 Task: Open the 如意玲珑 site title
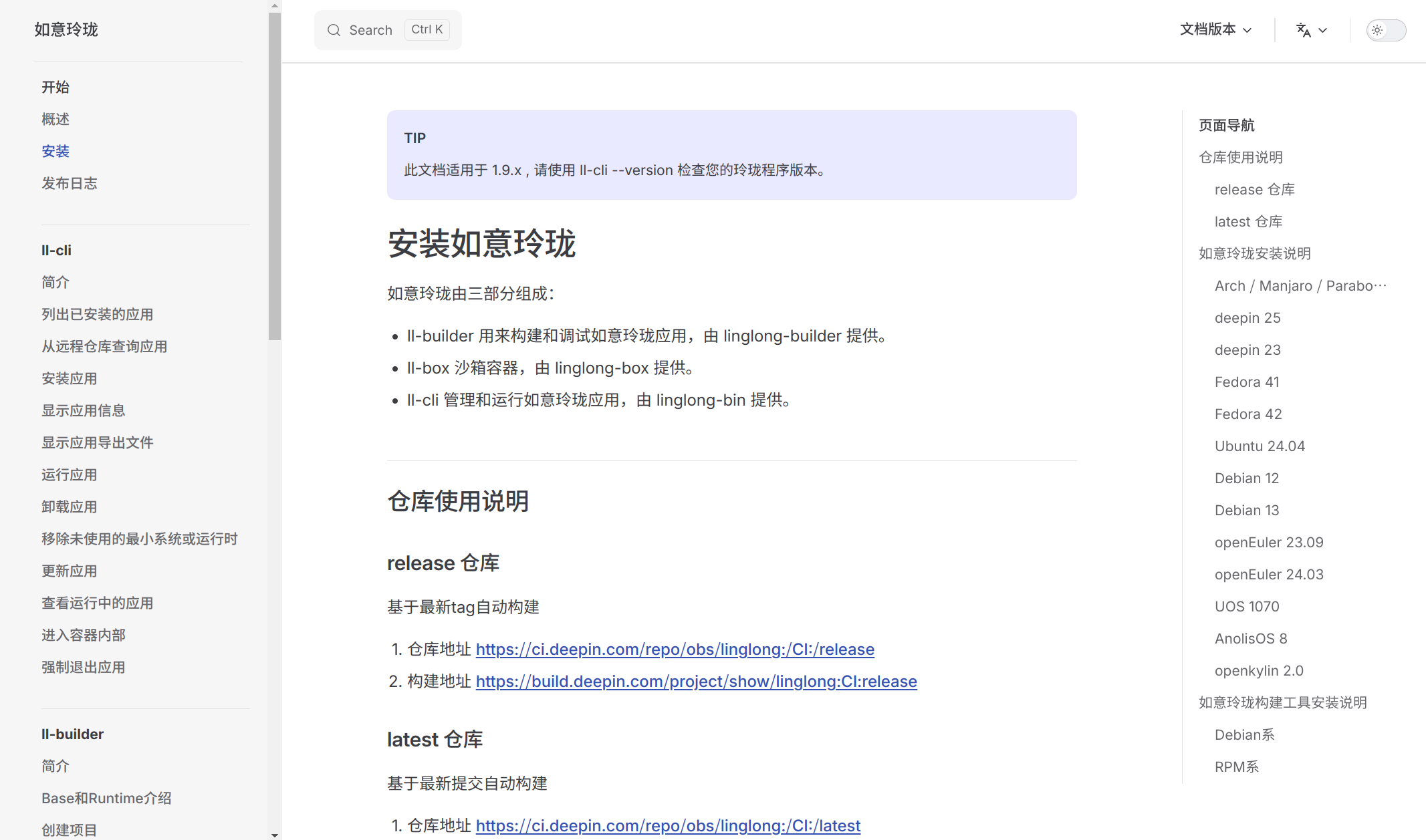click(x=66, y=29)
